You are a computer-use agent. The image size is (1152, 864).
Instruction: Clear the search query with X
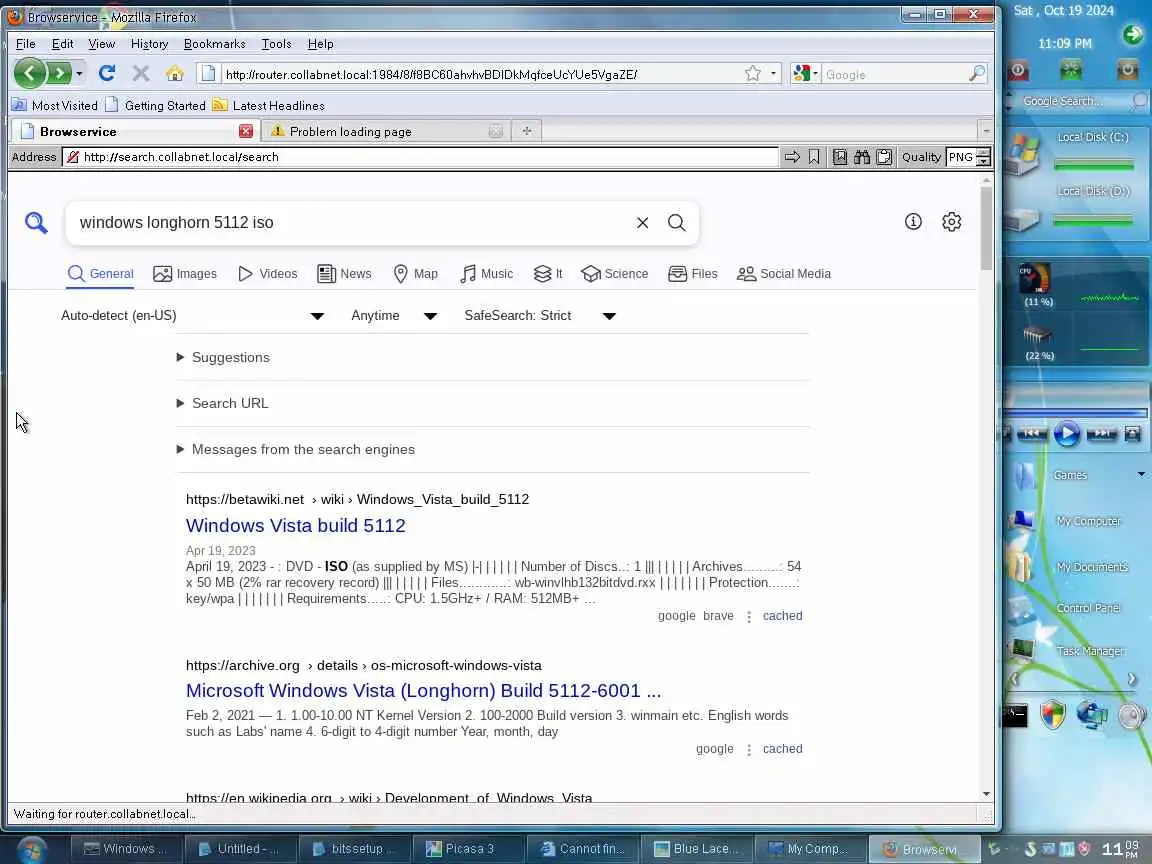coord(642,223)
